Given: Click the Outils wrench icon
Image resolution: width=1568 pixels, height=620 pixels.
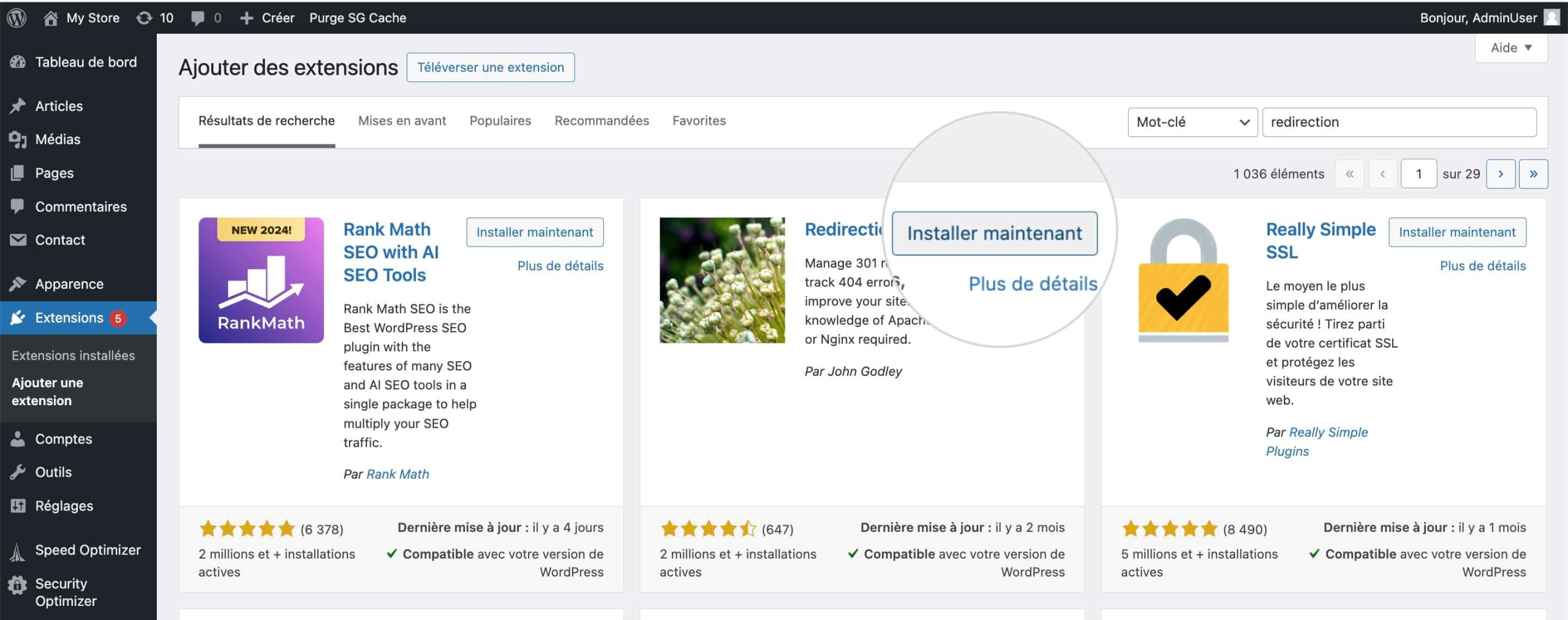Looking at the screenshot, I should tap(18, 472).
